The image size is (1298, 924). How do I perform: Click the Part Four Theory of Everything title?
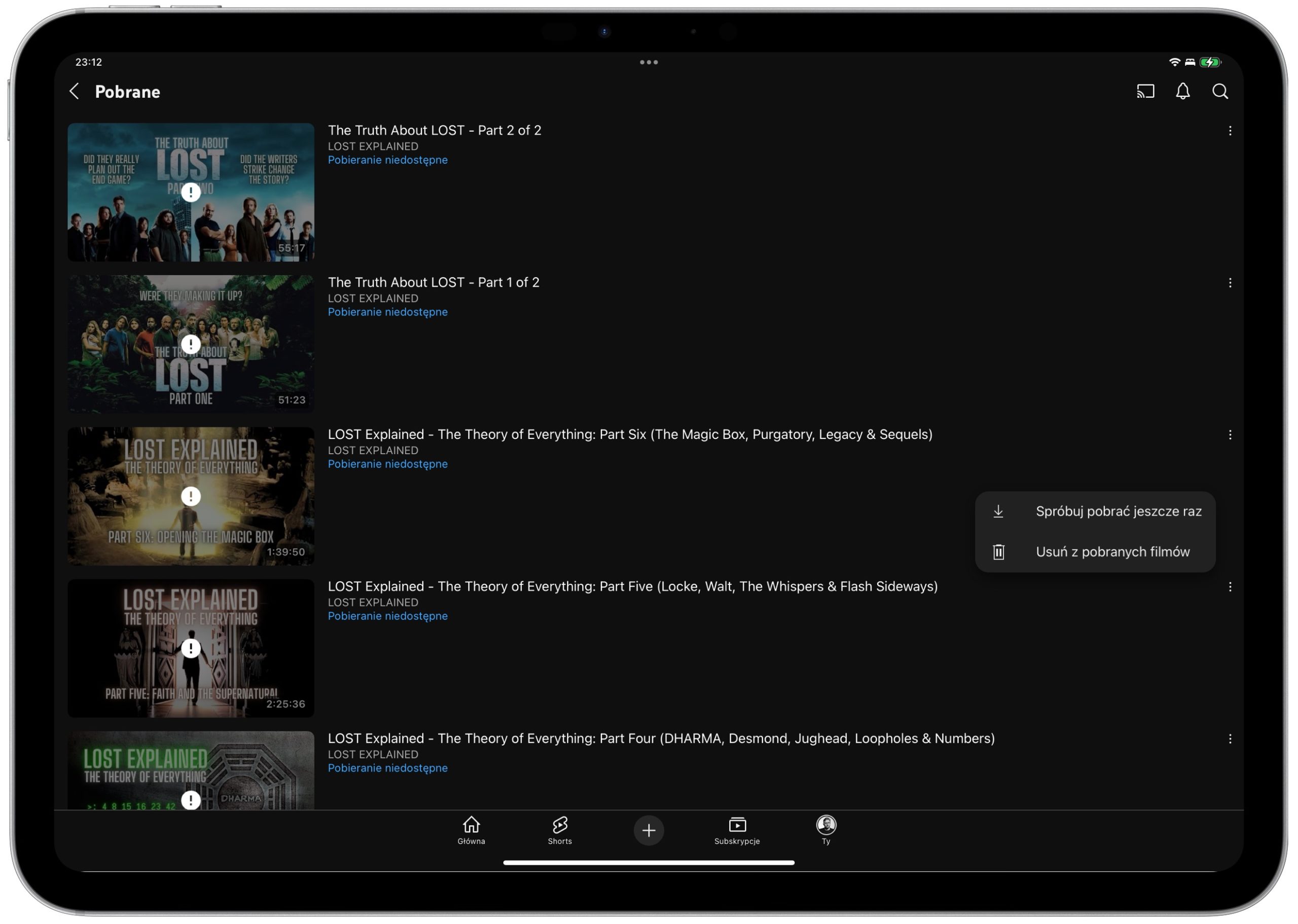pyautogui.click(x=661, y=738)
